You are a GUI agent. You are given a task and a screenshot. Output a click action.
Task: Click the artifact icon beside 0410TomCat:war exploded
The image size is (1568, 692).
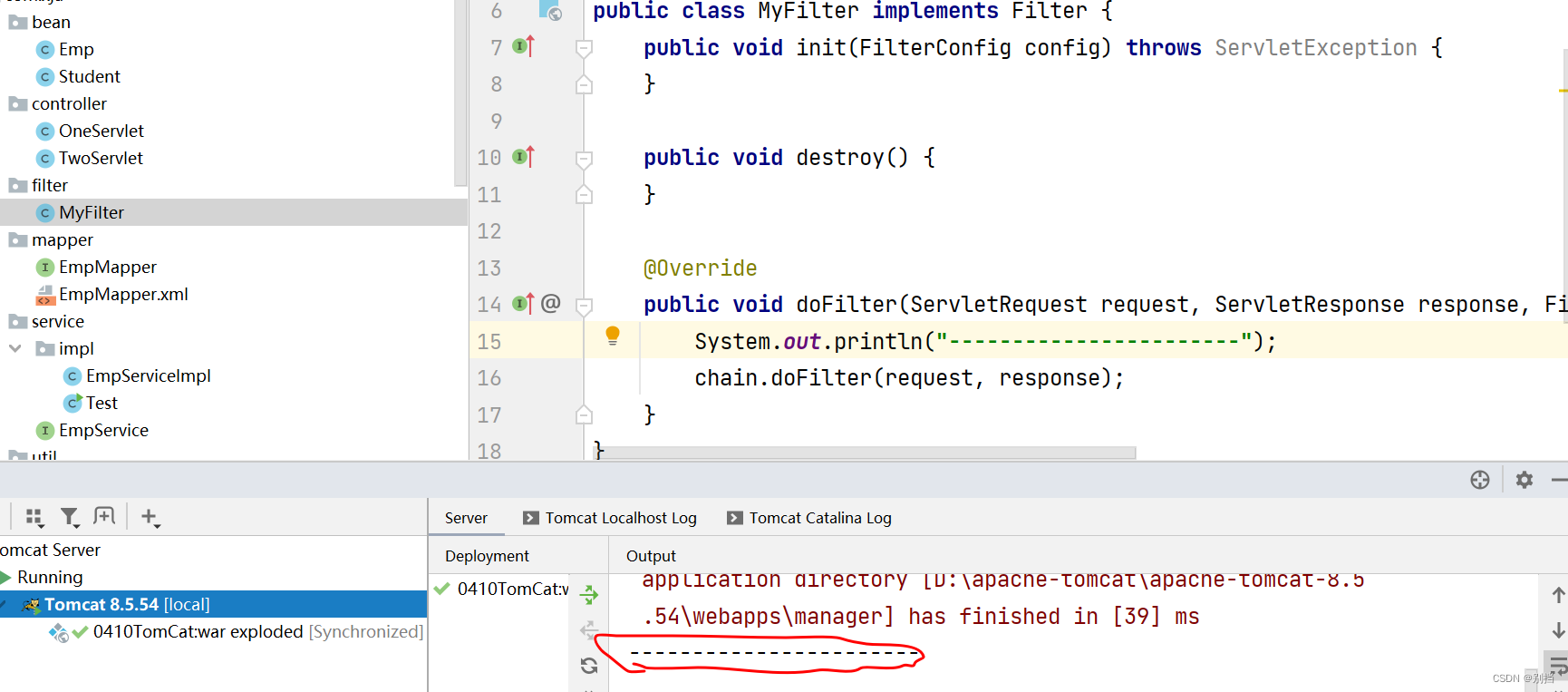point(59,632)
